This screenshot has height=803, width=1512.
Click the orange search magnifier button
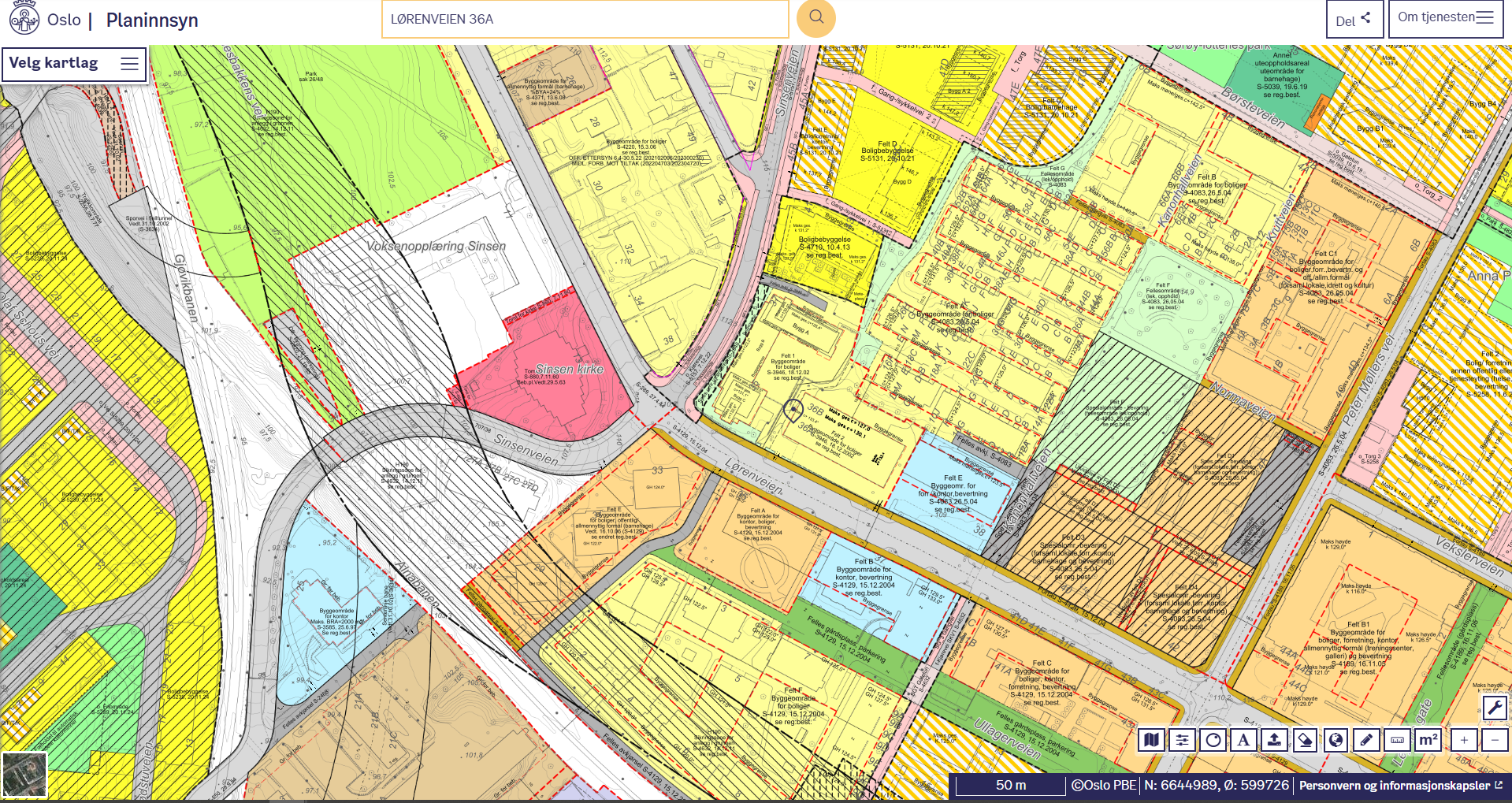point(815,18)
